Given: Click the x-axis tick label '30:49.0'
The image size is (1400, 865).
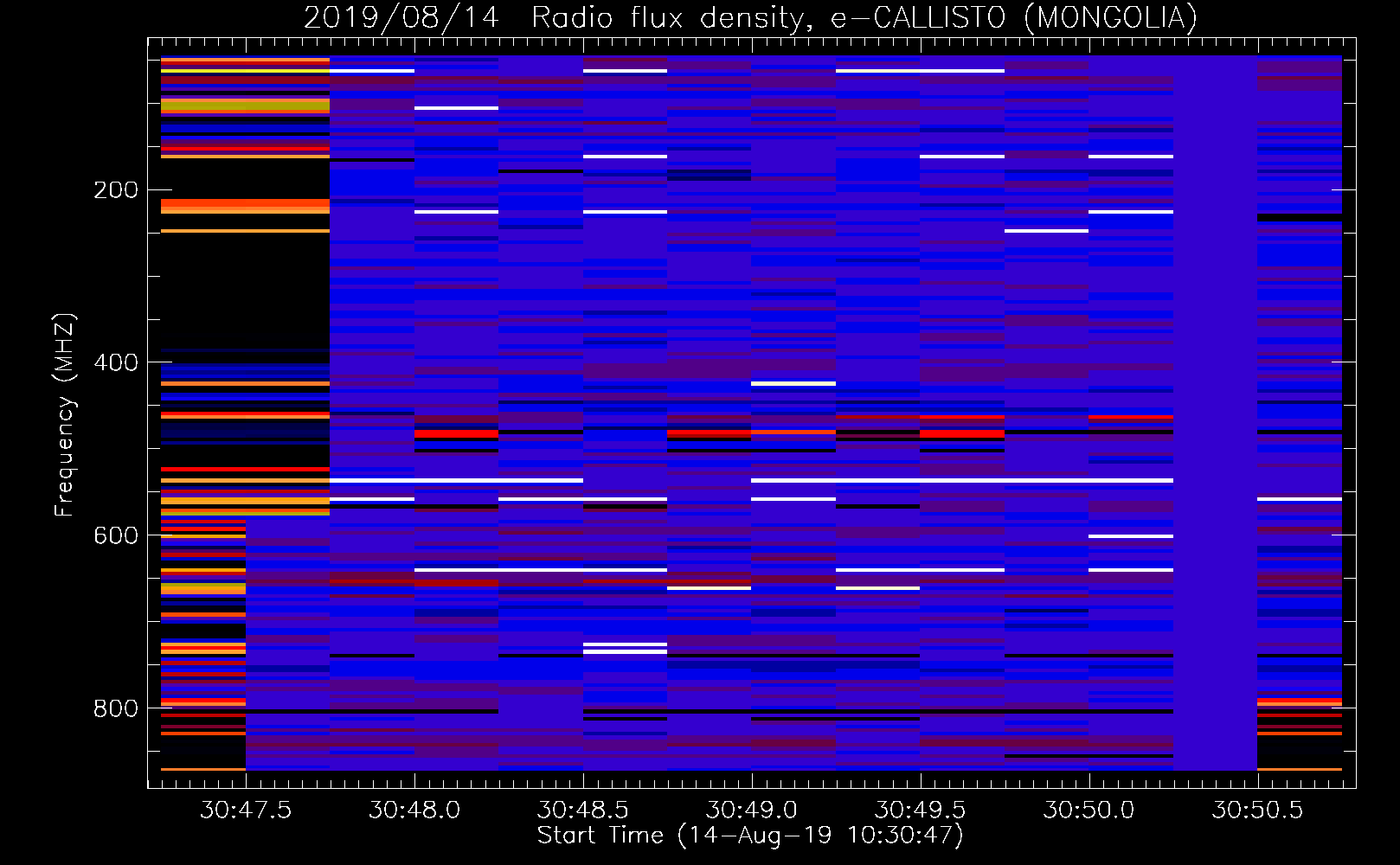Looking at the screenshot, I should pyautogui.click(x=751, y=811).
